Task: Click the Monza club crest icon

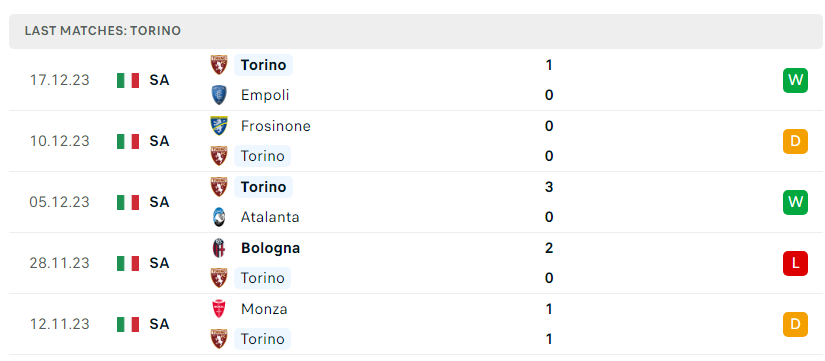Action: click(219, 308)
